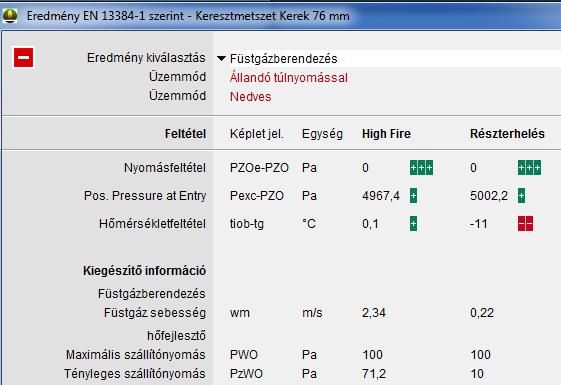Click the window title bar text
Screen dimensions: 561x385
188,16
